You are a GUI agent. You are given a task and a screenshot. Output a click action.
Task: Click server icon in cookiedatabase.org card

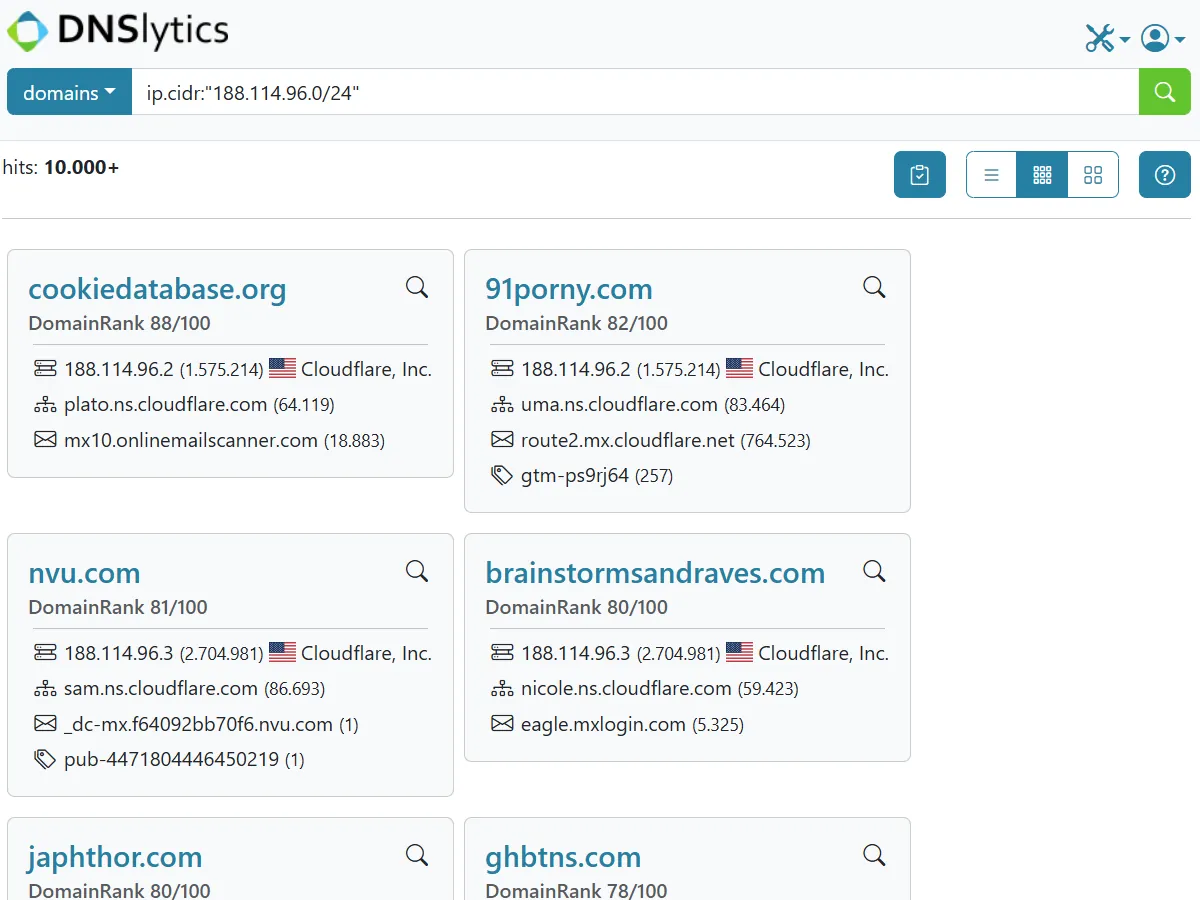pos(45,369)
